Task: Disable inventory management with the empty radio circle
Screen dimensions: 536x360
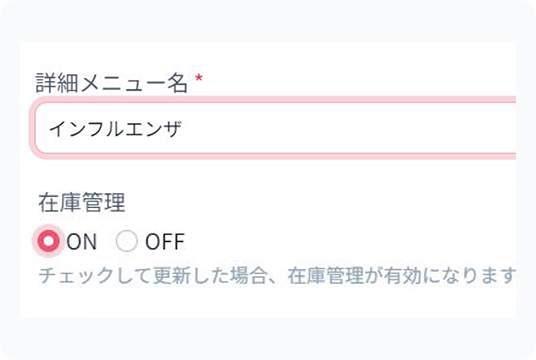Action: [x=126, y=241]
